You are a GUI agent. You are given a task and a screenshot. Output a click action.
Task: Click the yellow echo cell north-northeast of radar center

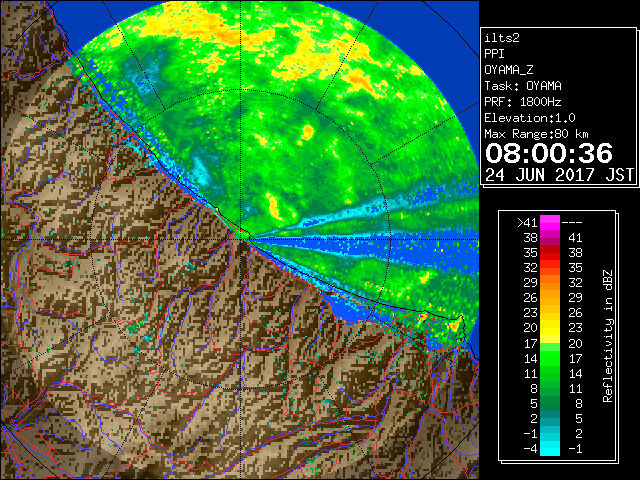[x=307, y=132]
